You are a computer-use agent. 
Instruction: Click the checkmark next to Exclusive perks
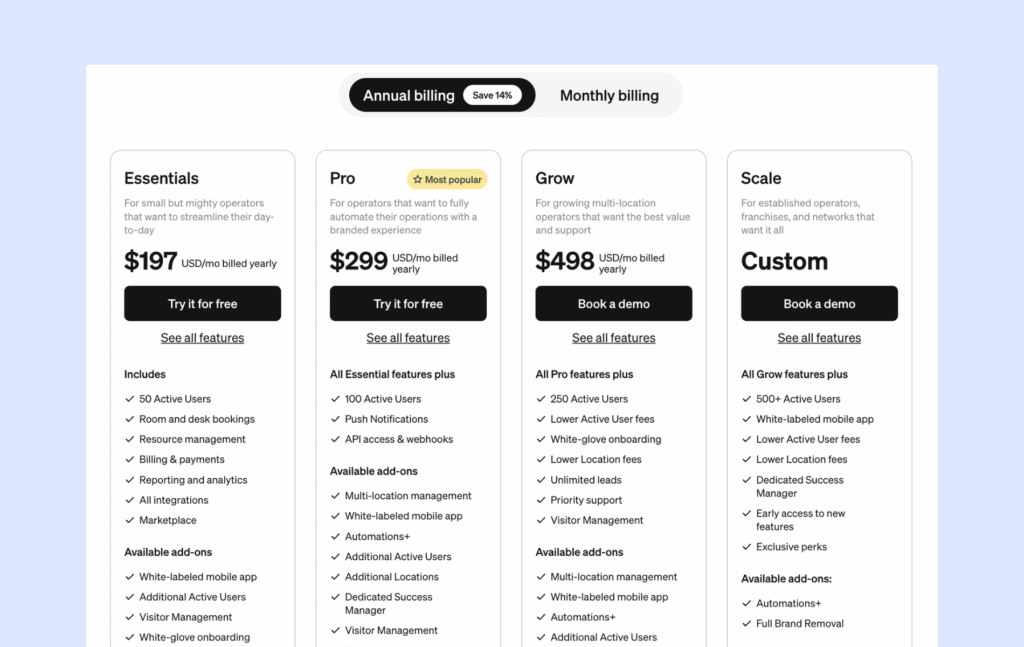(x=746, y=547)
